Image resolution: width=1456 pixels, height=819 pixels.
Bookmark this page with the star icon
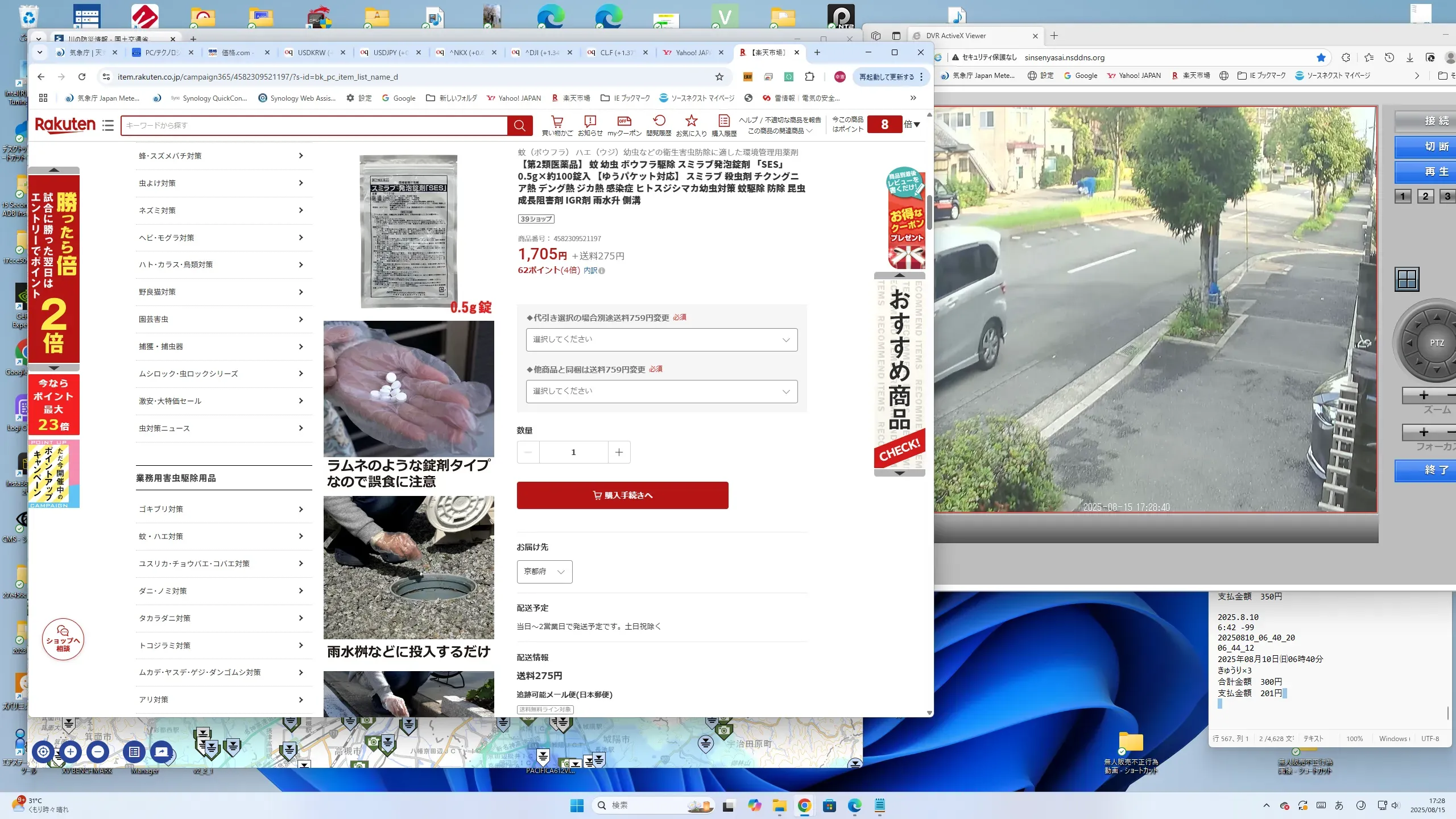point(719,77)
